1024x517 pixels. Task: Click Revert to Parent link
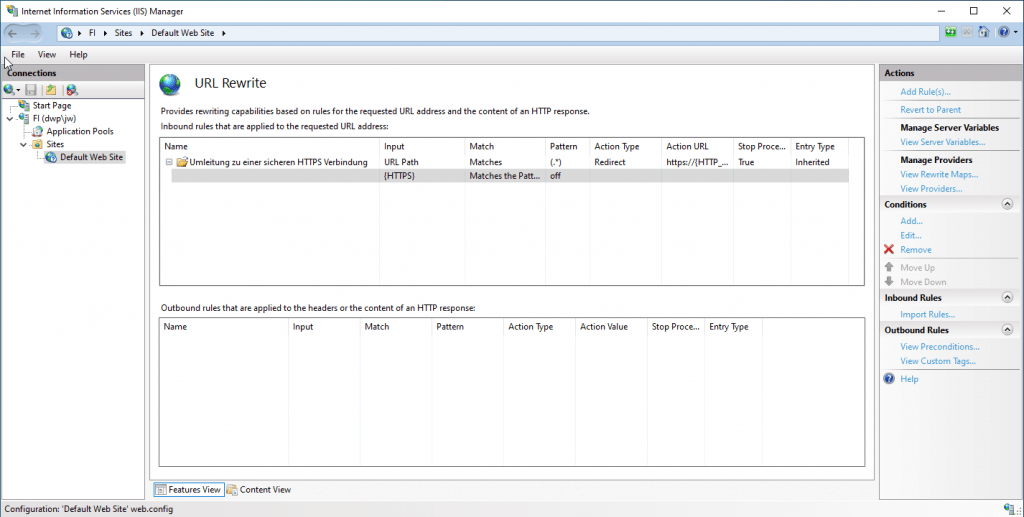[931, 110]
